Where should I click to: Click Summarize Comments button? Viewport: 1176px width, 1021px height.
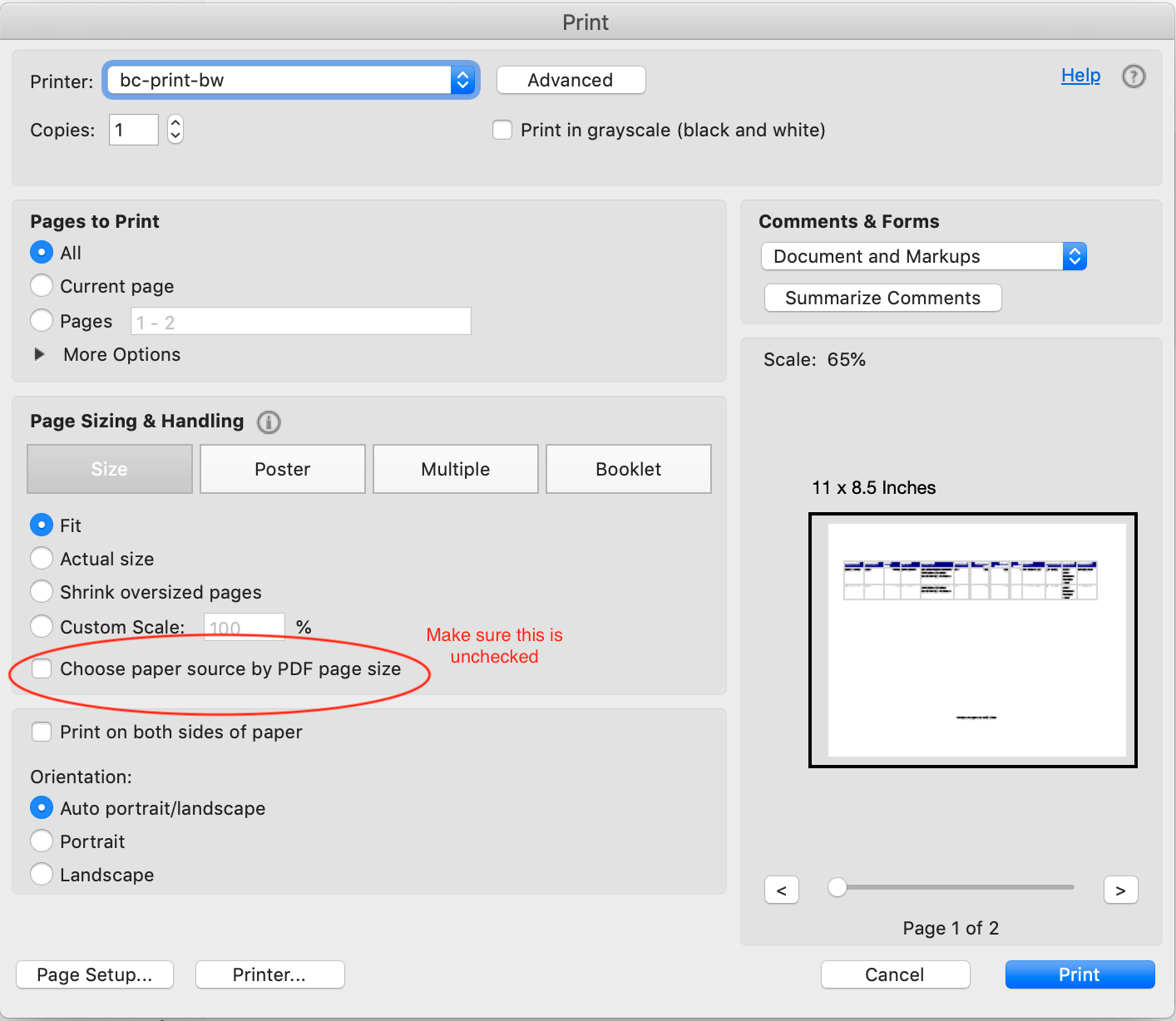click(883, 298)
